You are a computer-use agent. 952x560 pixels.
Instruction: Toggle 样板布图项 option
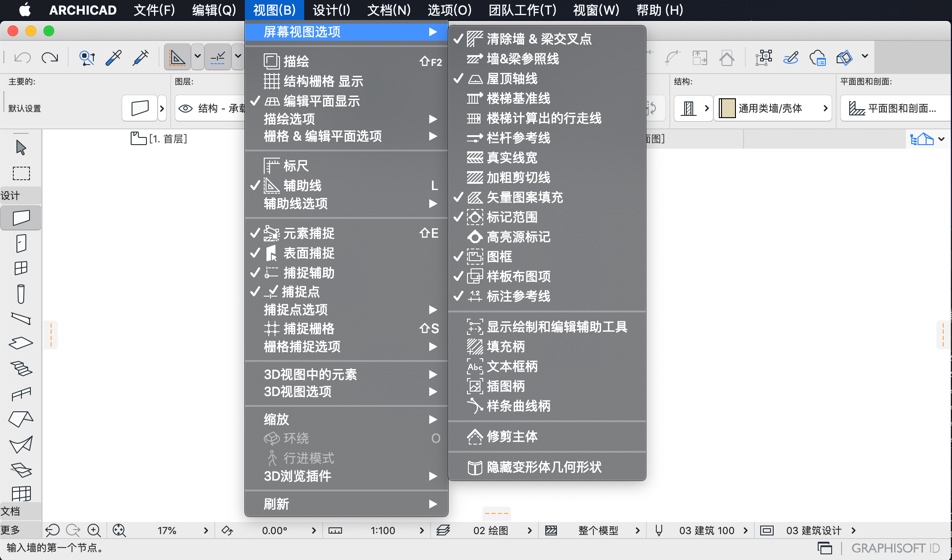(547, 276)
